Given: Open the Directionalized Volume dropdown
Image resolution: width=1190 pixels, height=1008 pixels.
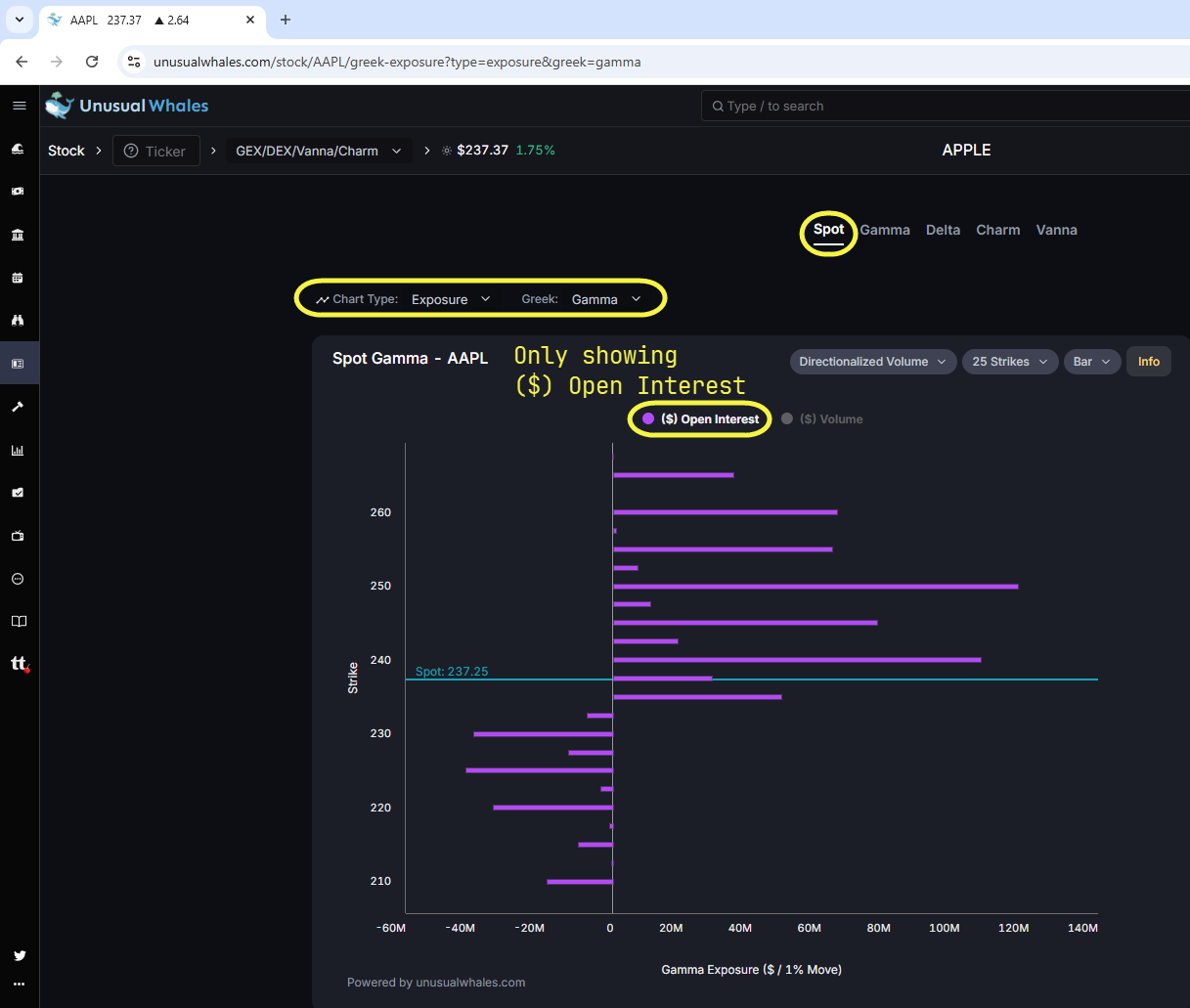Looking at the screenshot, I should [x=873, y=362].
